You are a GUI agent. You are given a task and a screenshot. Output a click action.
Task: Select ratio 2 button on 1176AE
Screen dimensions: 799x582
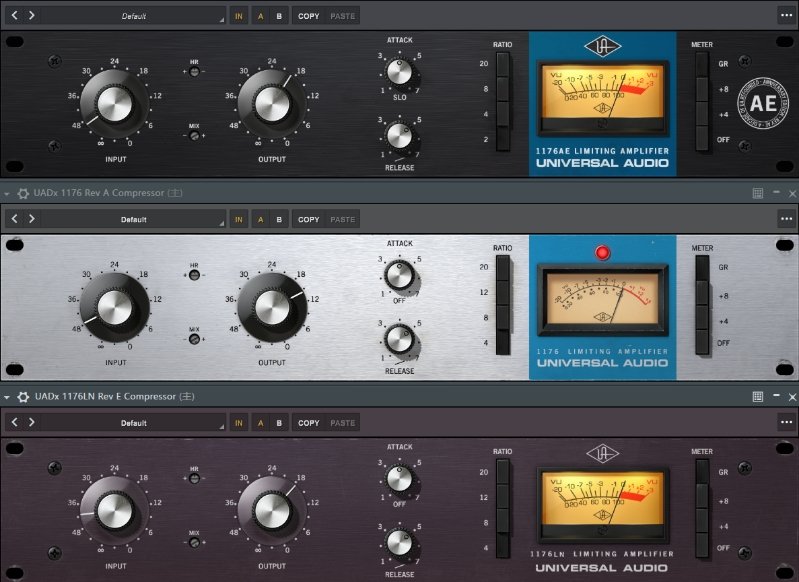tap(502, 139)
